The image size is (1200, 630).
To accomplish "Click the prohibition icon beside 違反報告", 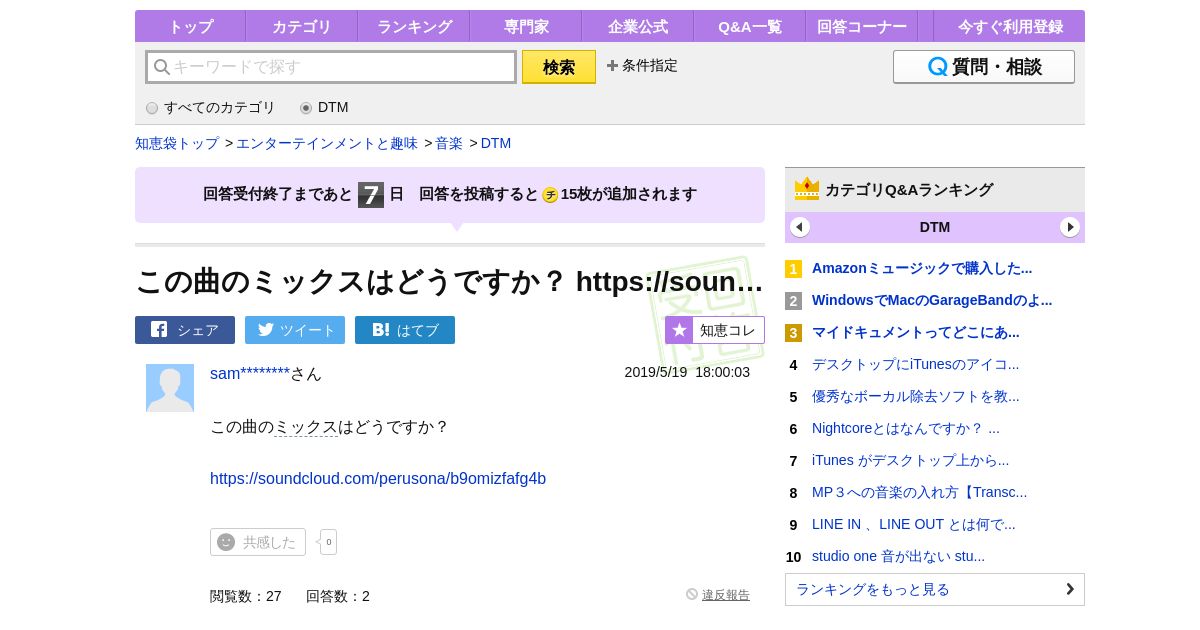I will click(x=692, y=594).
